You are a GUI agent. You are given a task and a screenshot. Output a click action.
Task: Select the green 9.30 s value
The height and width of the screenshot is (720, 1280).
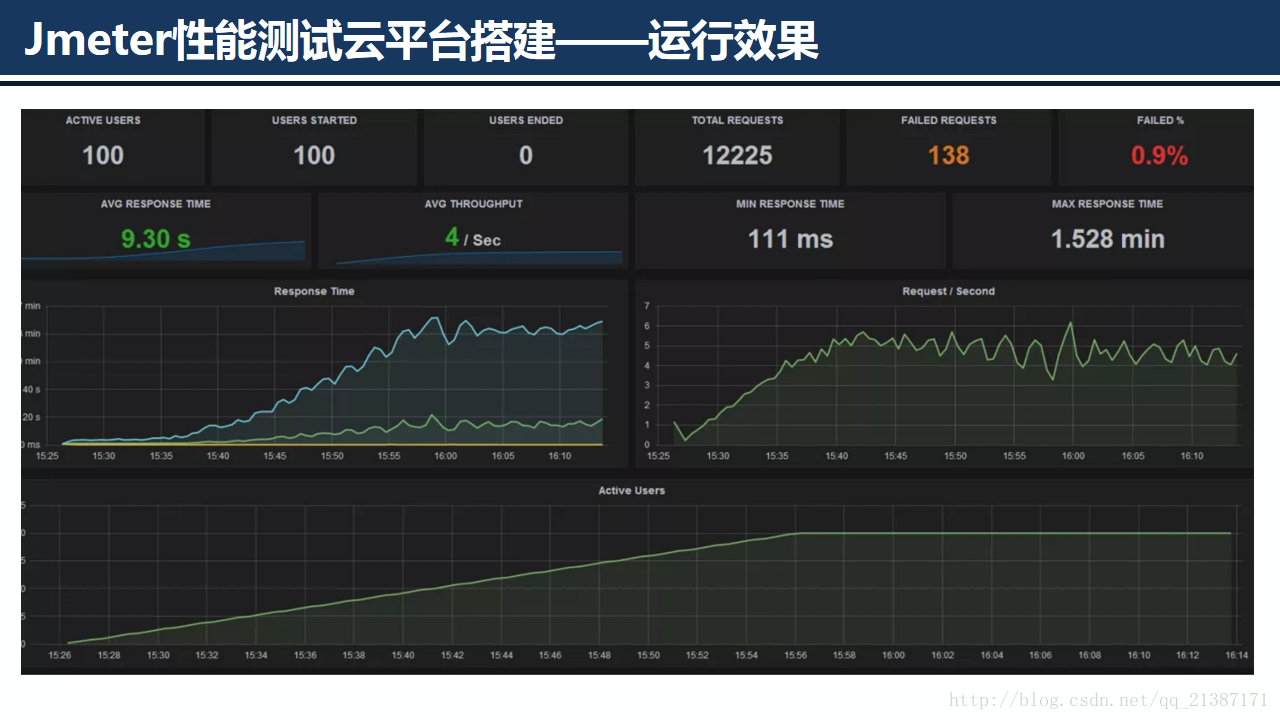coord(156,239)
